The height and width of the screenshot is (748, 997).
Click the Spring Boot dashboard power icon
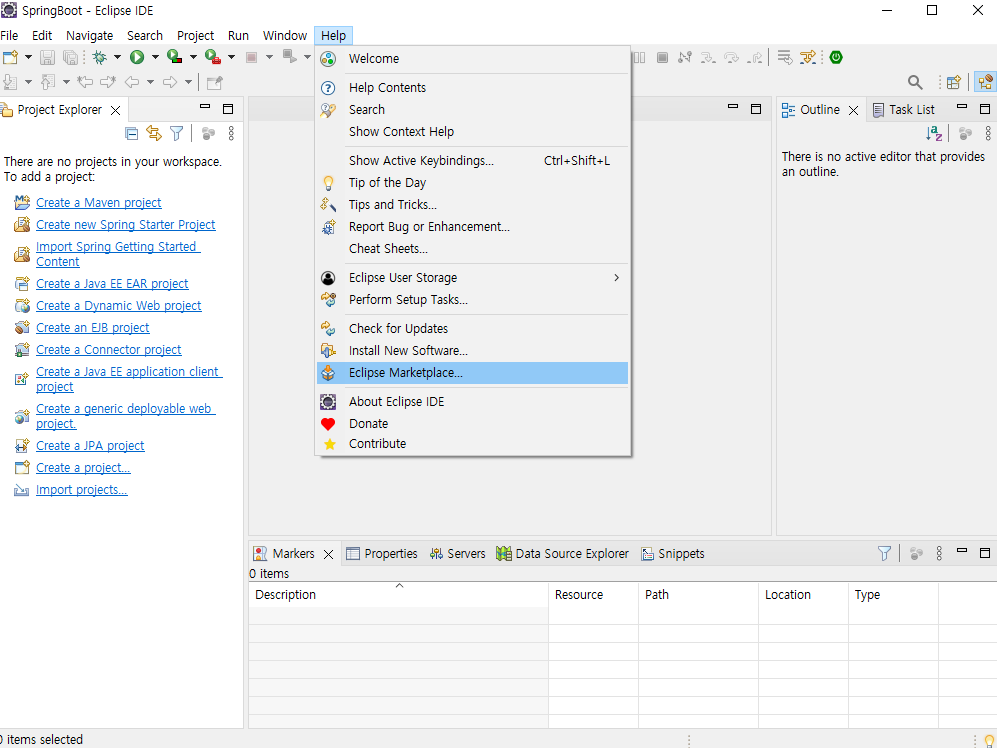click(x=836, y=57)
